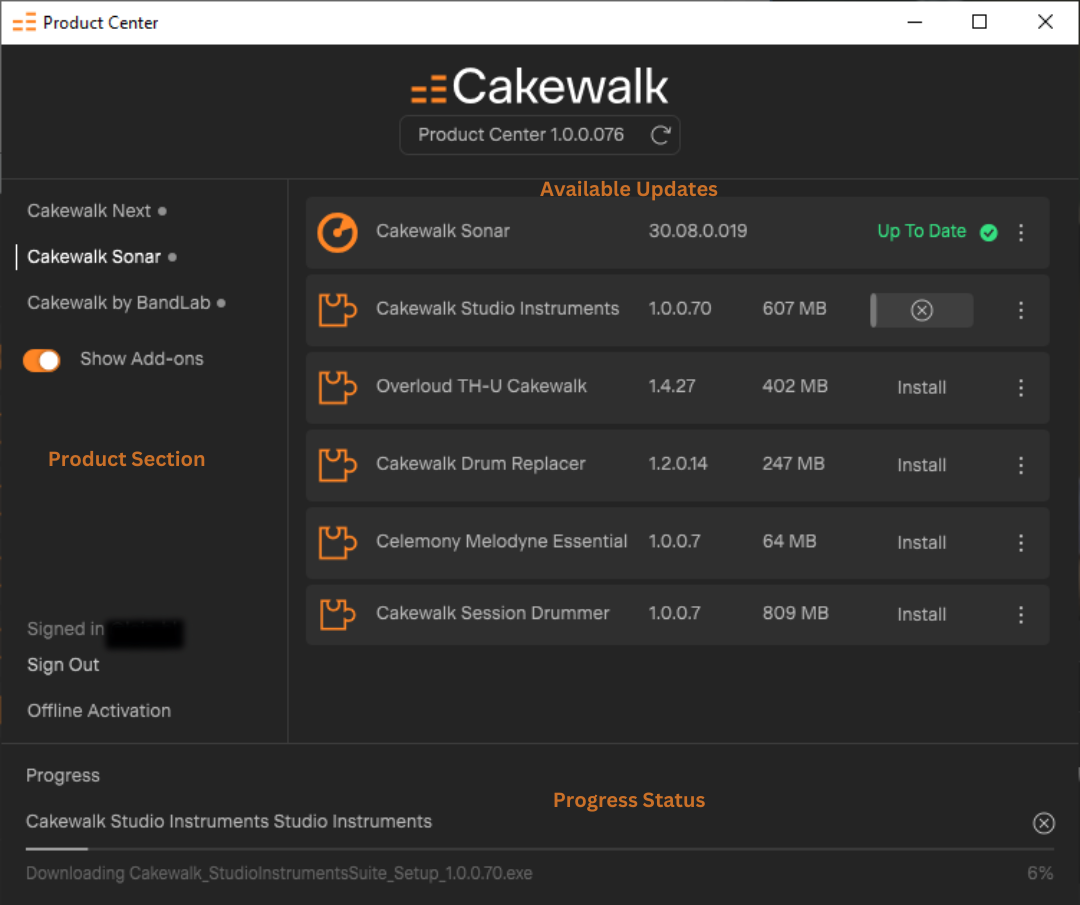The width and height of the screenshot is (1080, 905).
Task: Toggle the Show Add-ons switch
Action: 42,360
